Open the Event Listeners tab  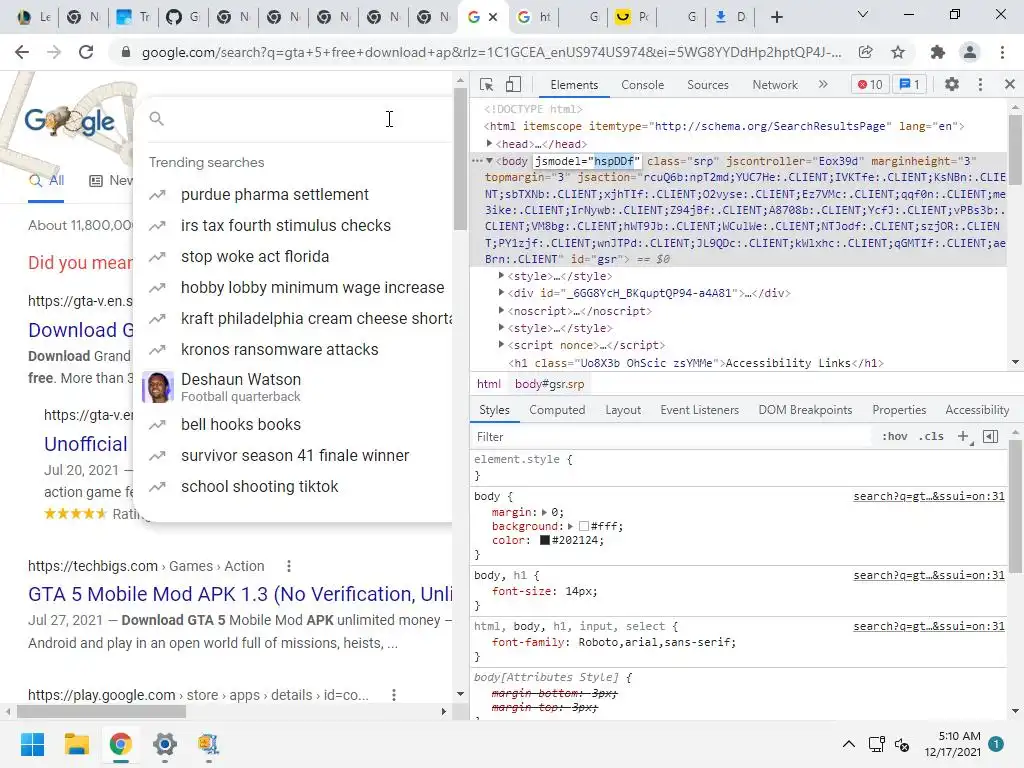(x=699, y=410)
